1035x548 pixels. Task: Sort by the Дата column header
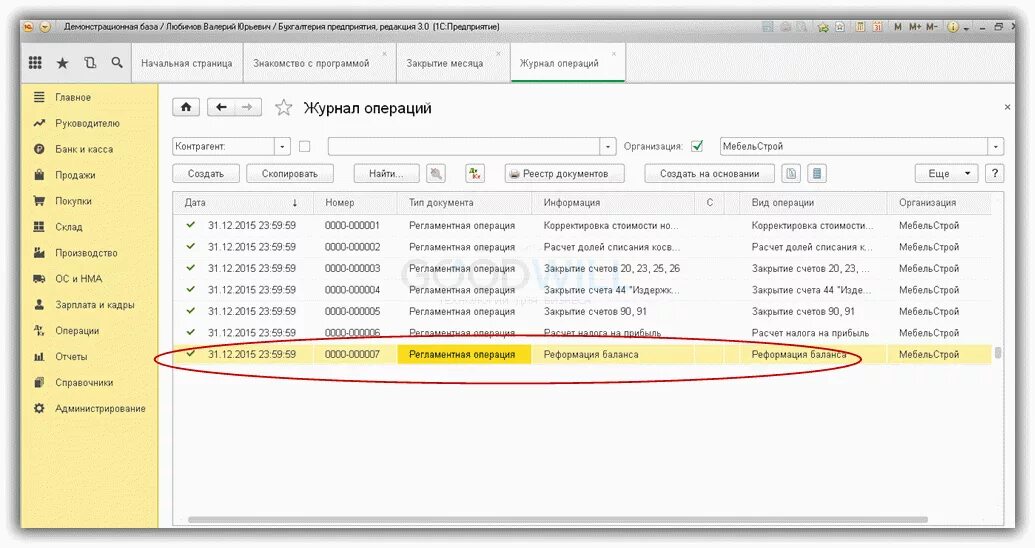pyautogui.click(x=243, y=203)
